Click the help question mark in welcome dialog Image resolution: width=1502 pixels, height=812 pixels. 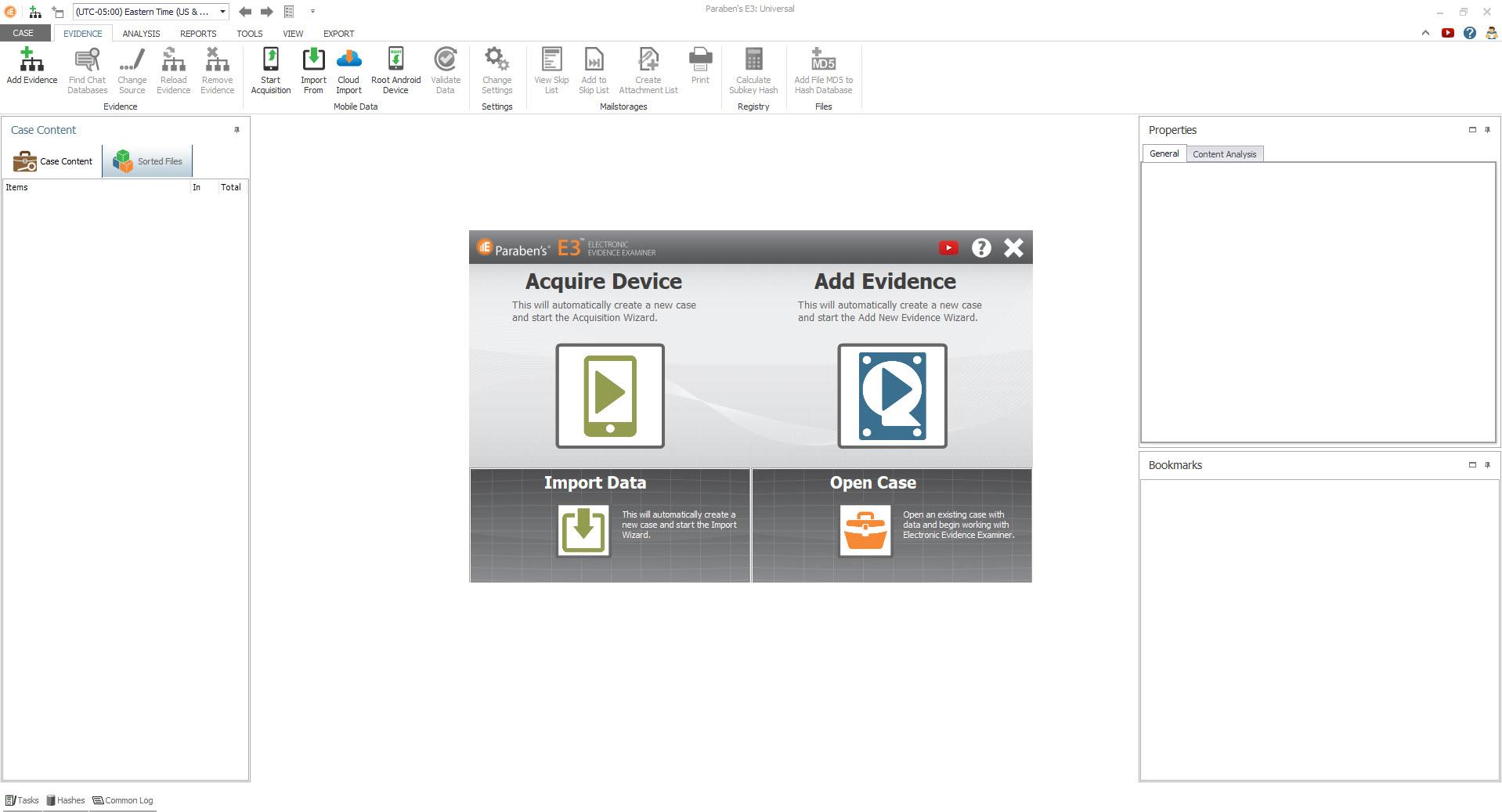[x=981, y=247]
